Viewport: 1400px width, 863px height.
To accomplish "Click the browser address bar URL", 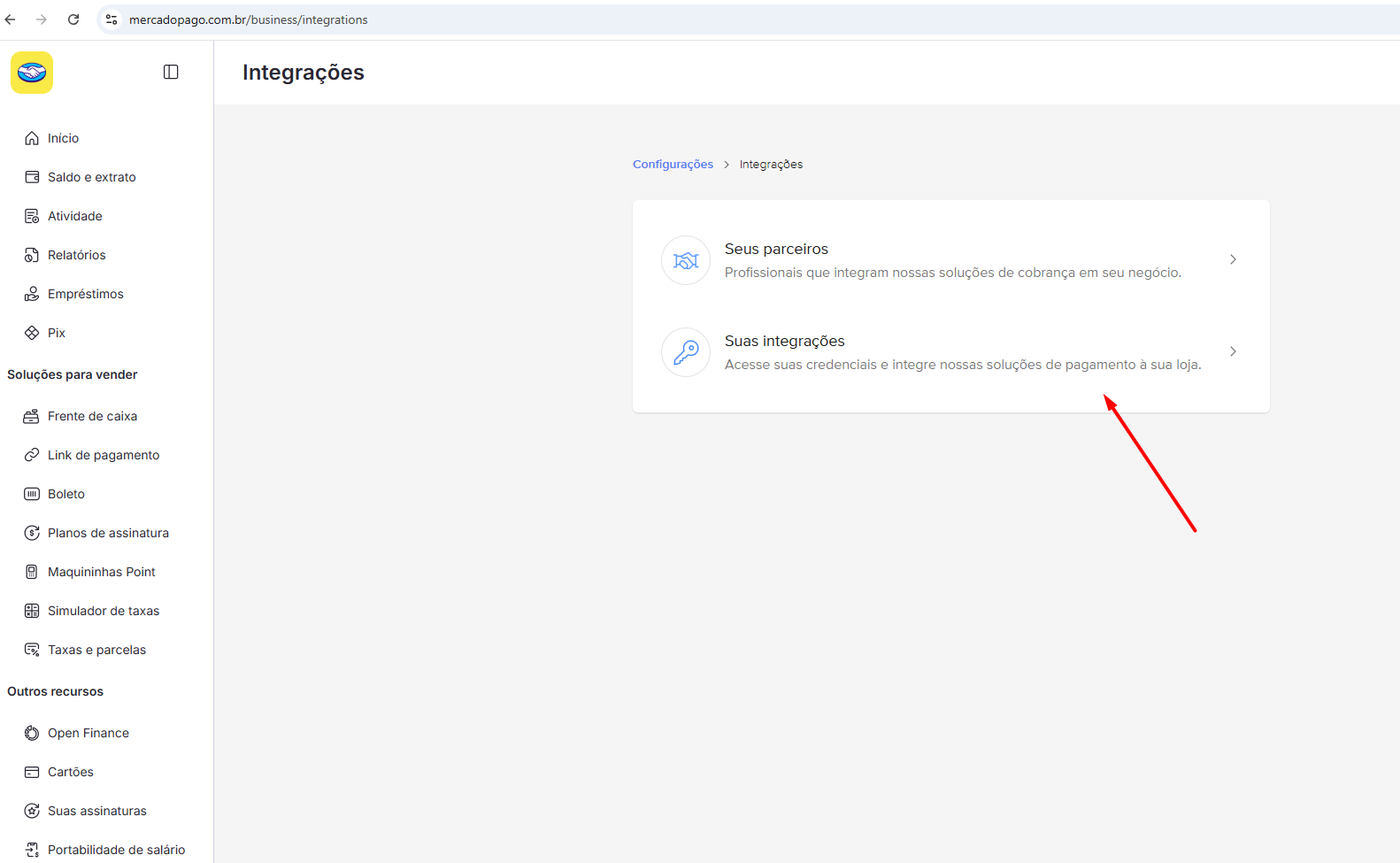I will coord(249,19).
